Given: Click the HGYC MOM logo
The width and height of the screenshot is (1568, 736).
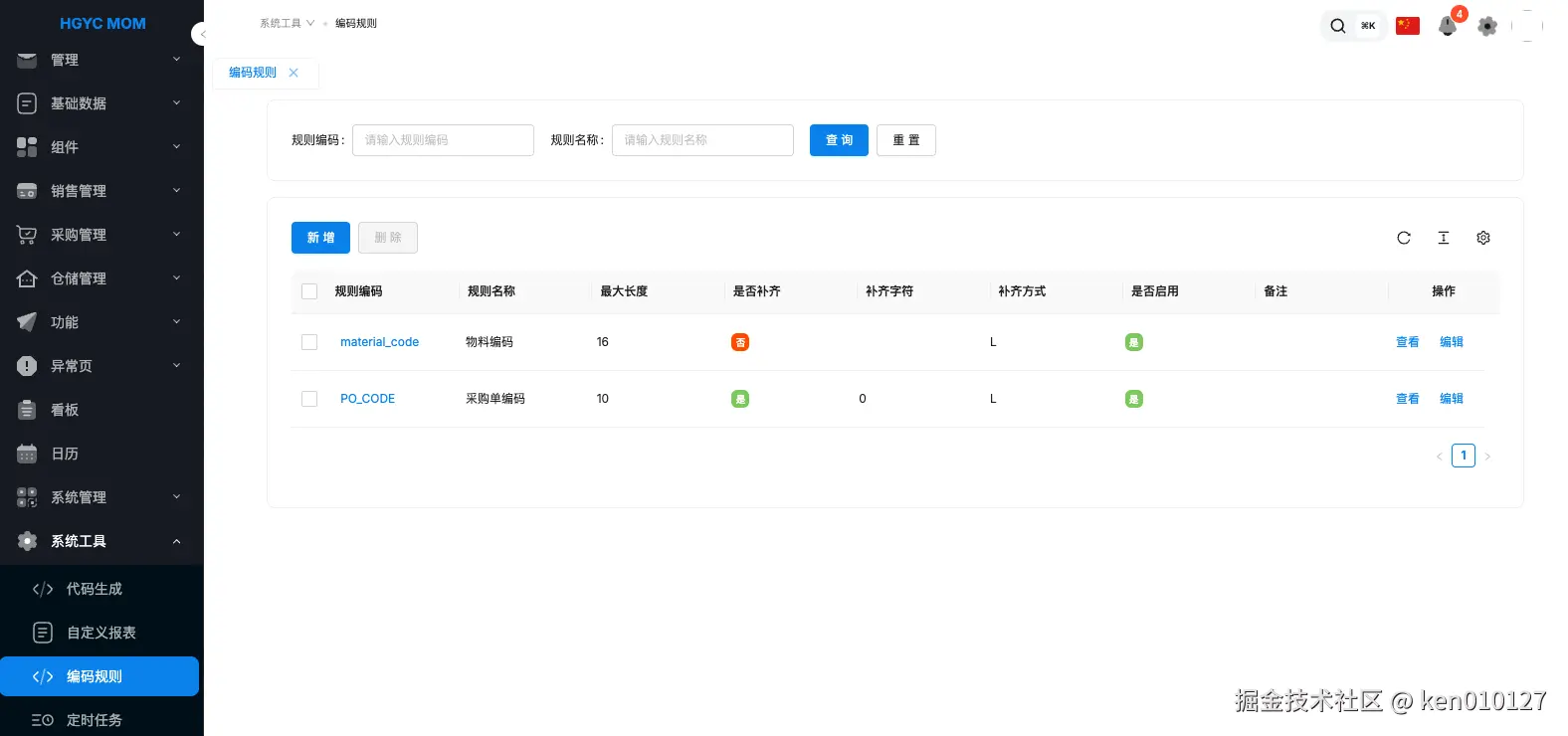Looking at the screenshot, I should point(102,23).
